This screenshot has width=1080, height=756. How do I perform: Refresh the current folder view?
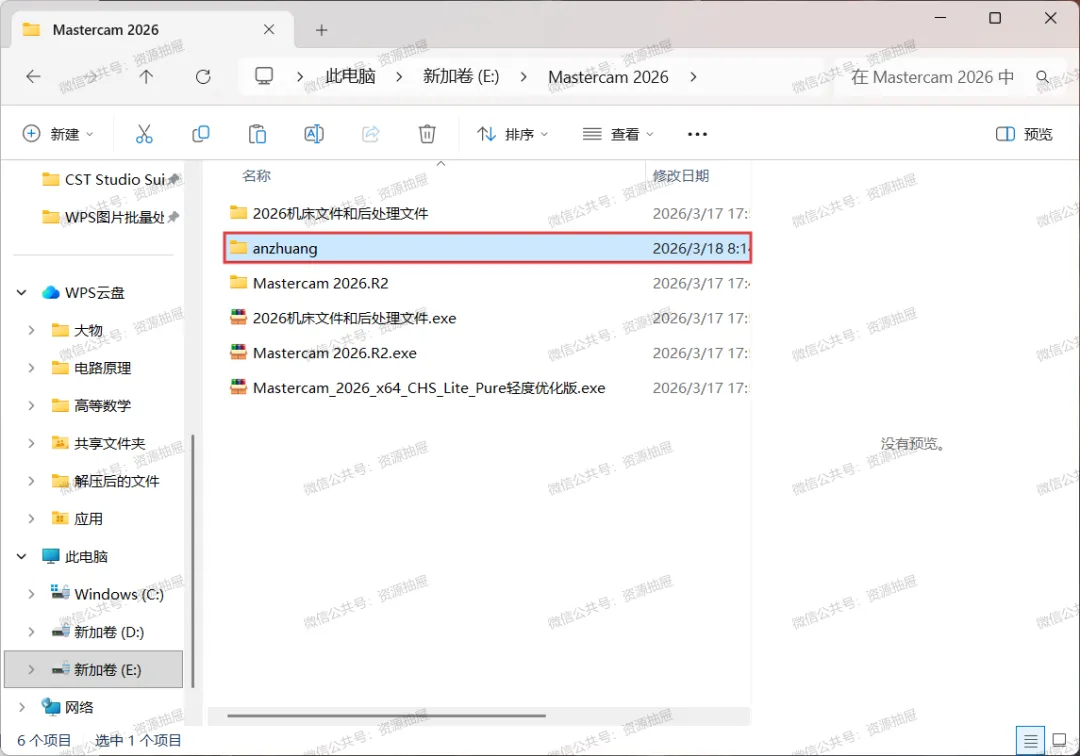point(203,76)
